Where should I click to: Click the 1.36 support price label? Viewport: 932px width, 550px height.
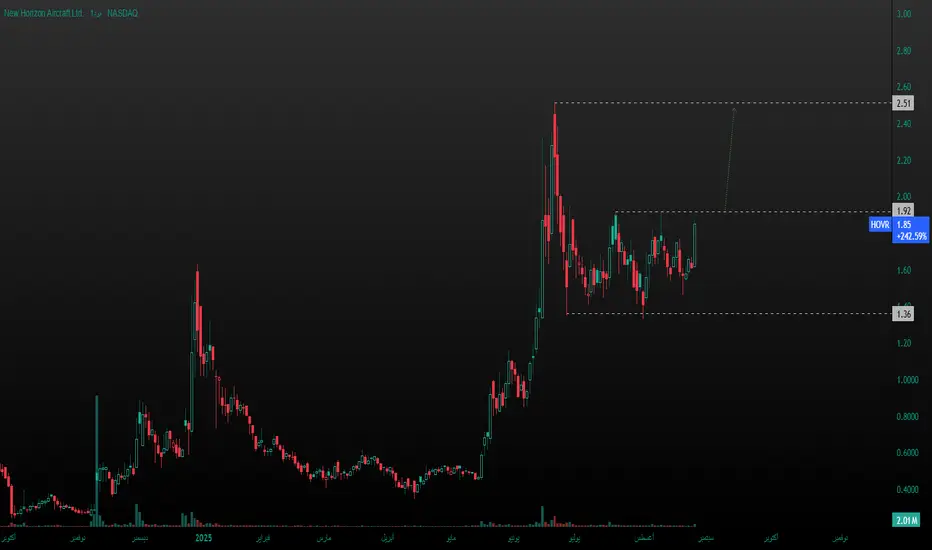coord(903,314)
